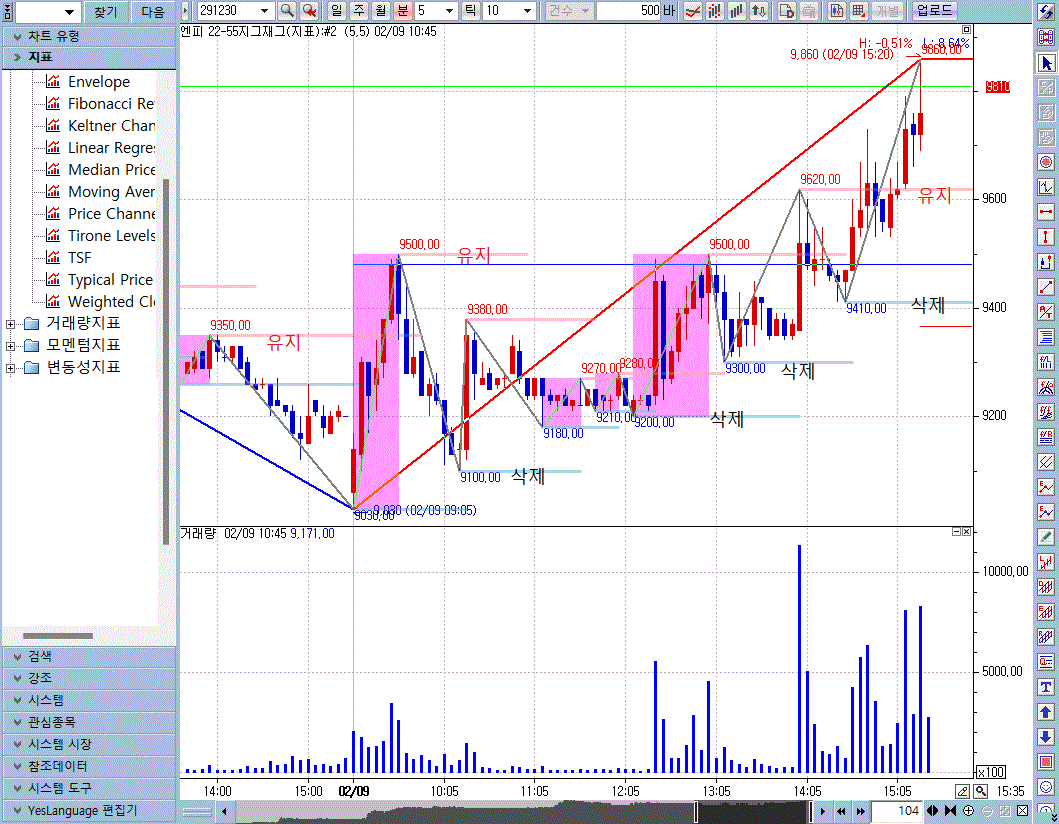
Task: Click the 찾기 button
Action: 105,12
